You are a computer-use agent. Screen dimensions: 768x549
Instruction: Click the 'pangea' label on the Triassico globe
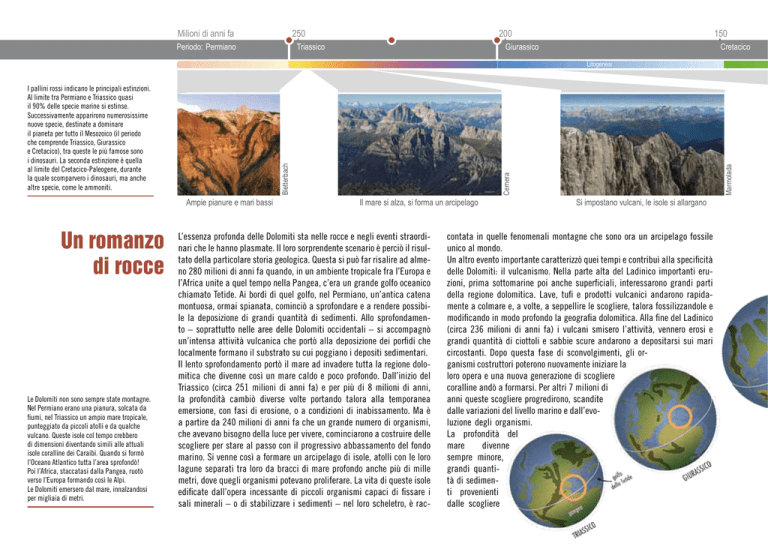tap(575, 510)
